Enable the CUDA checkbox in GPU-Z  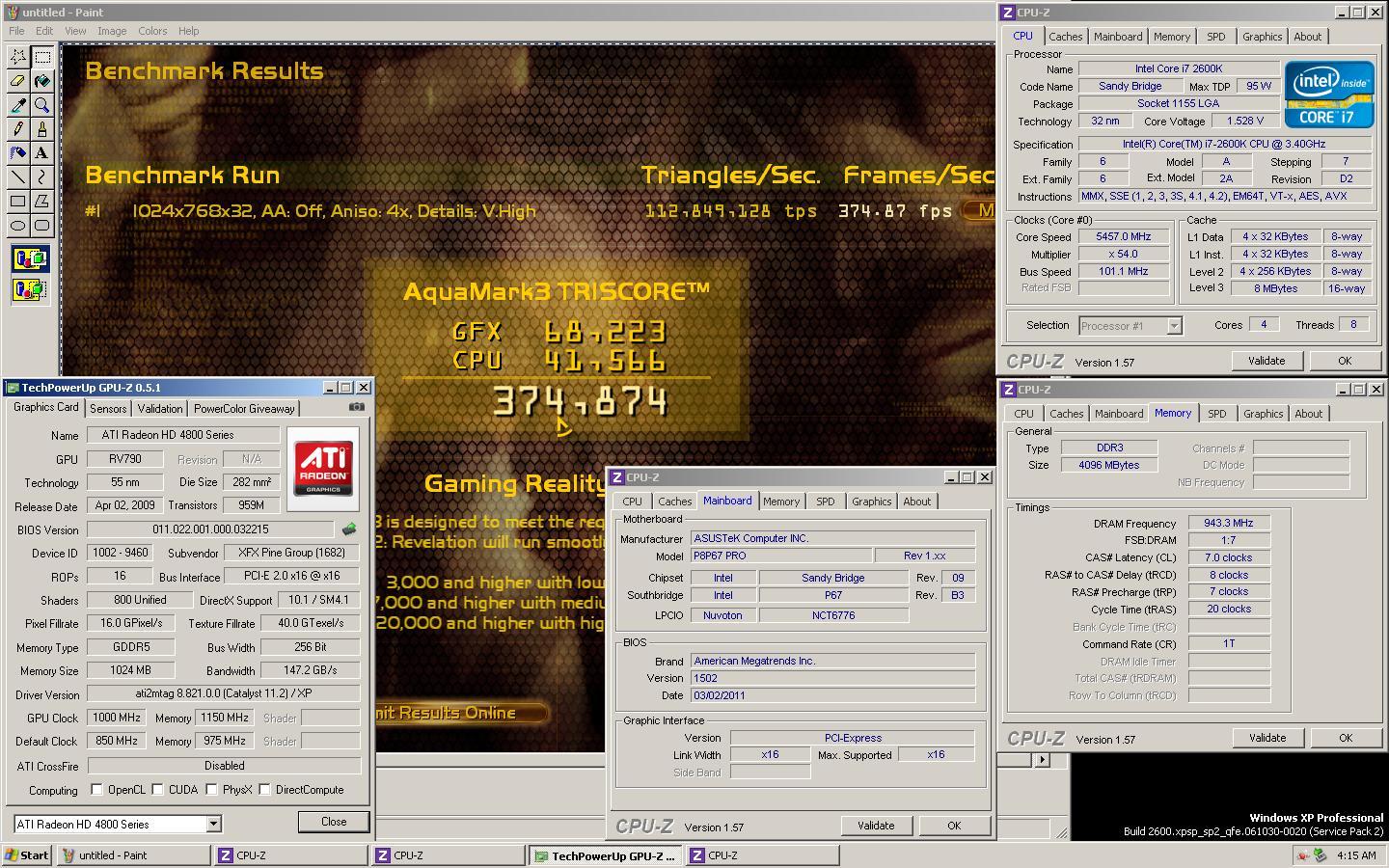pyautogui.click(x=157, y=790)
